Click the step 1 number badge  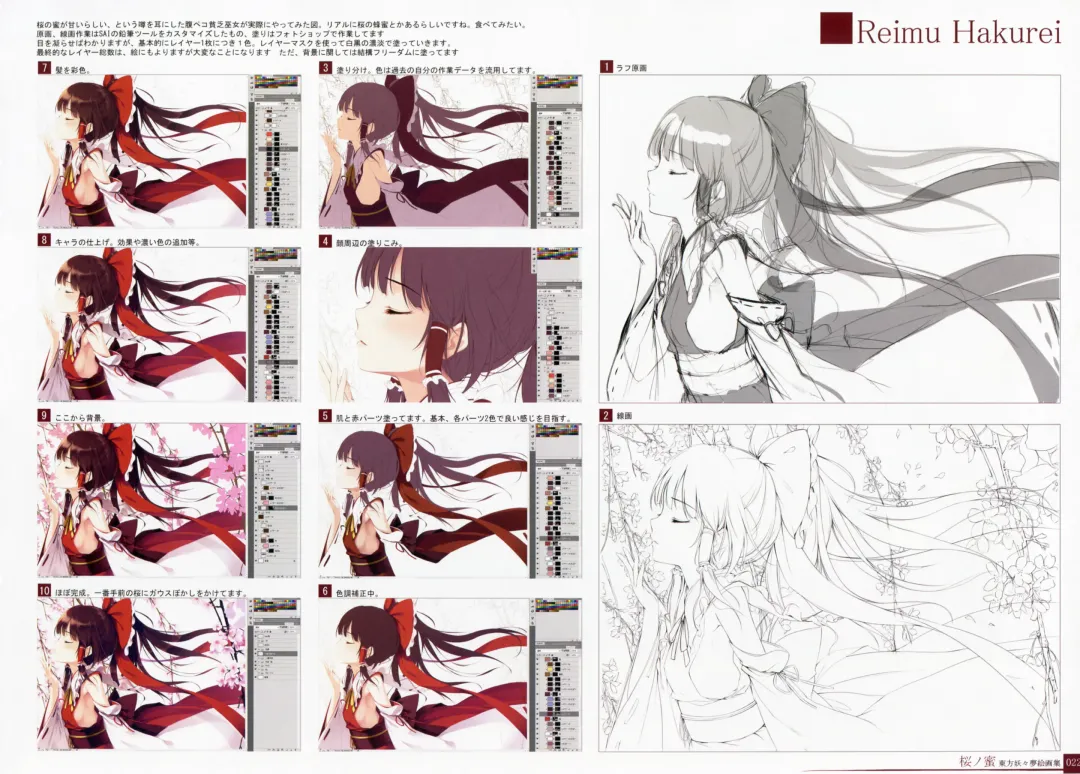pyautogui.click(x=606, y=67)
